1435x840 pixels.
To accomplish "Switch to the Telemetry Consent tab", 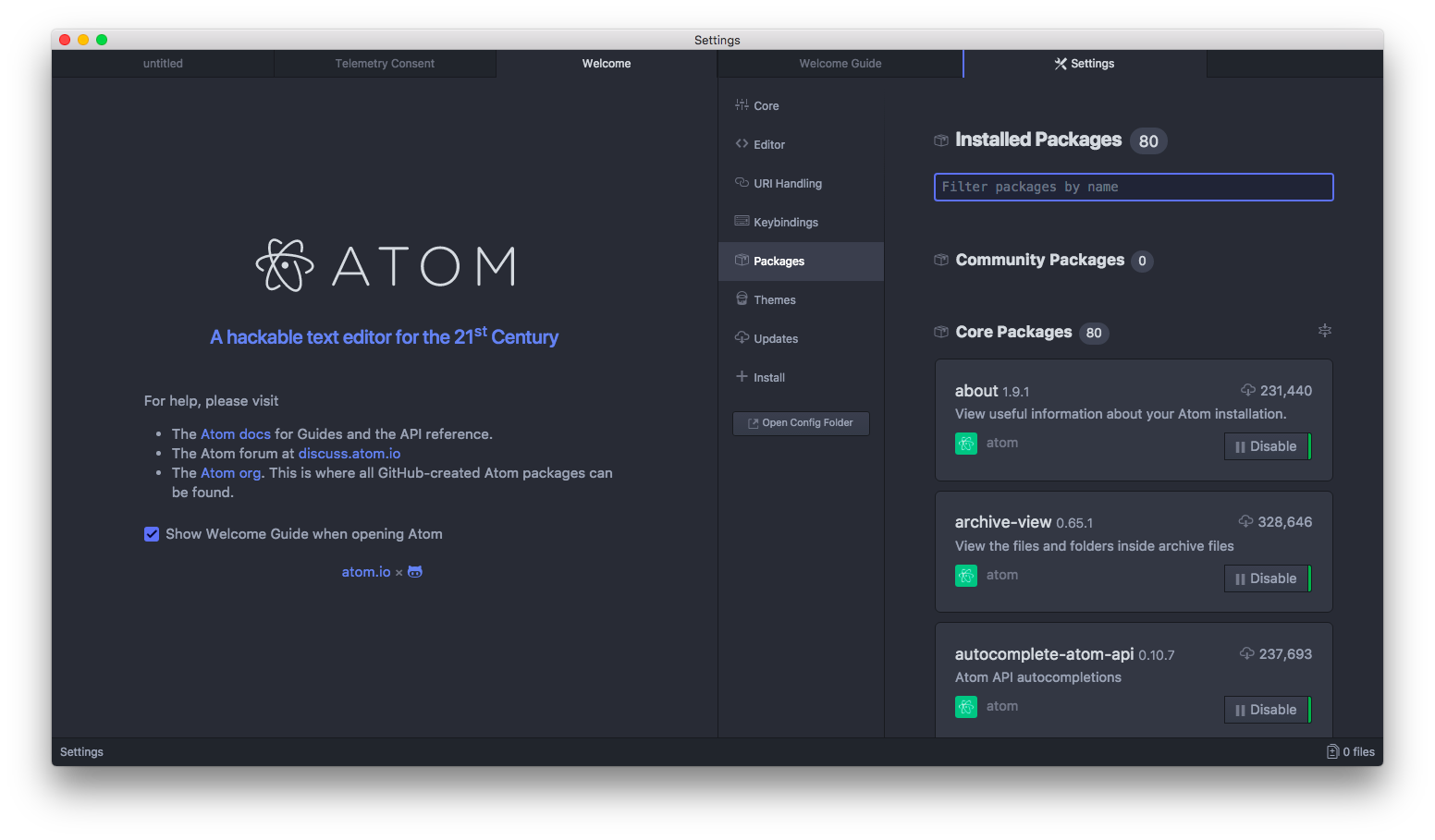I will (x=385, y=64).
